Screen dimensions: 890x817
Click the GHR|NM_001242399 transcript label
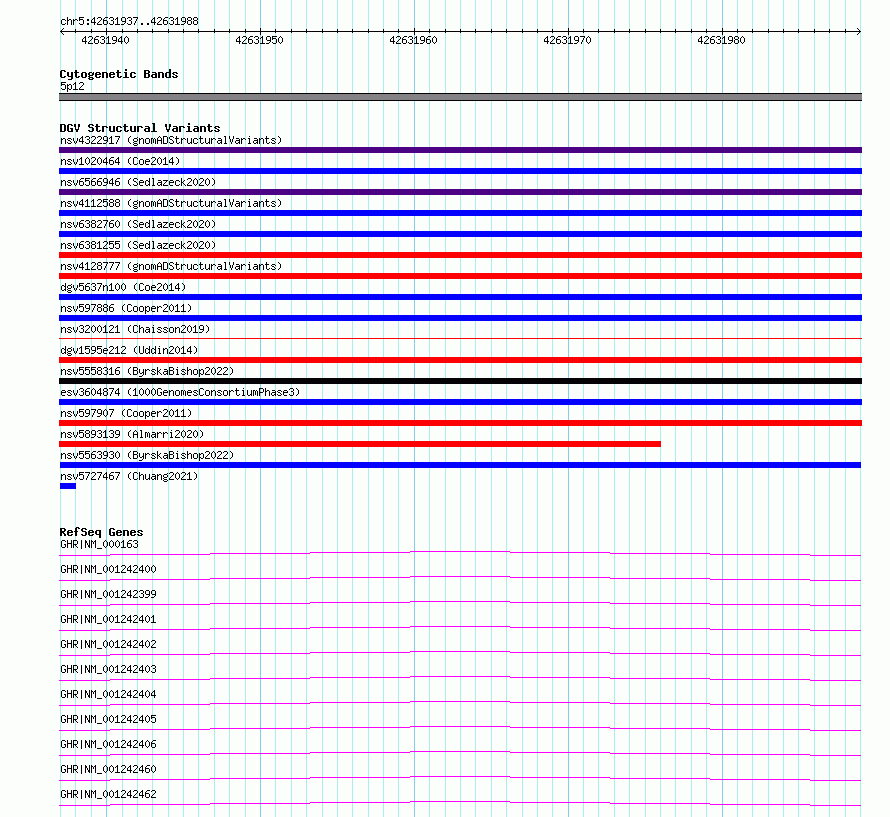coord(108,594)
